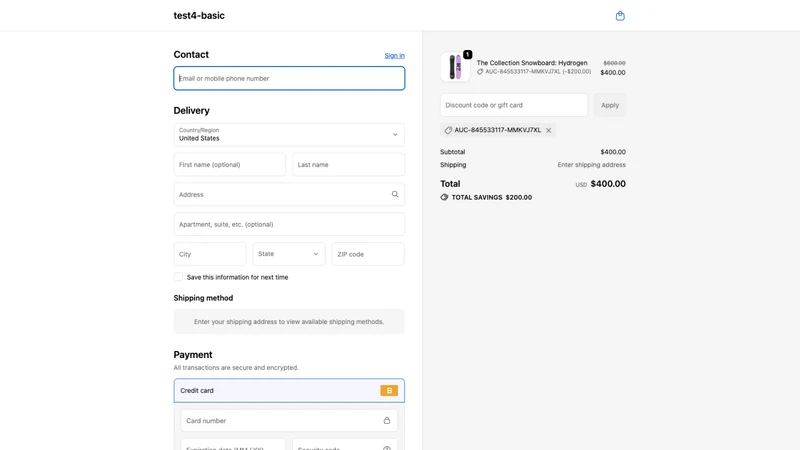Select the Credit card payment option
Screen dimensions: 800x450
coord(289,390)
